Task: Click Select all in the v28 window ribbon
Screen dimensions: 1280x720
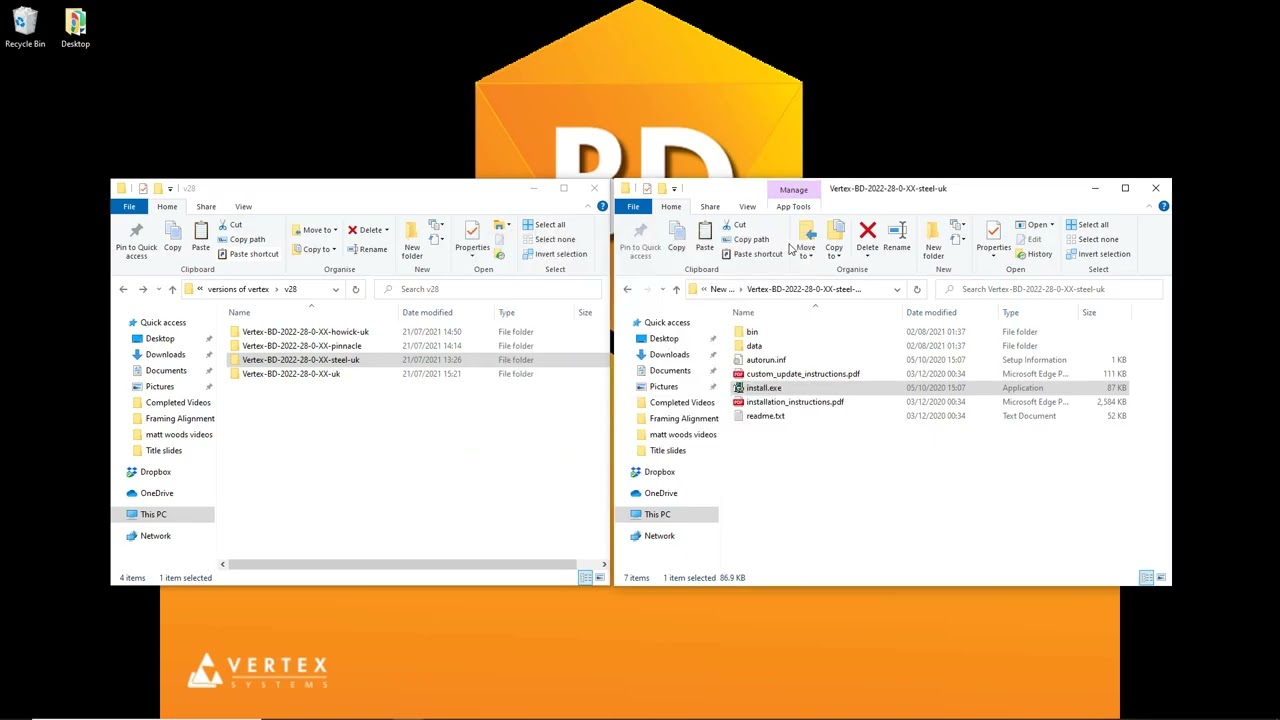Action: point(544,225)
